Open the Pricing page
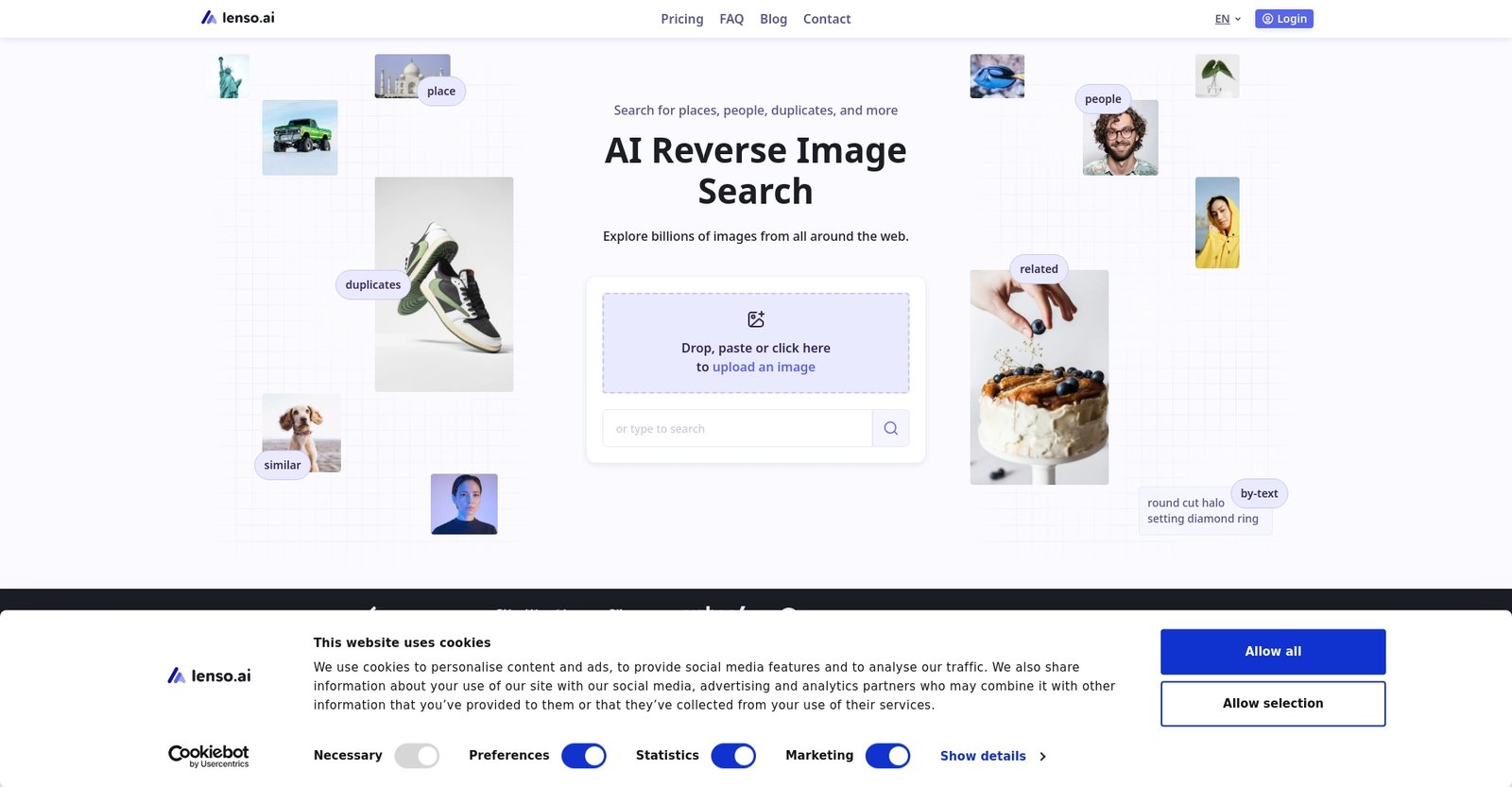This screenshot has height=787, width=1512. [x=682, y=19]
